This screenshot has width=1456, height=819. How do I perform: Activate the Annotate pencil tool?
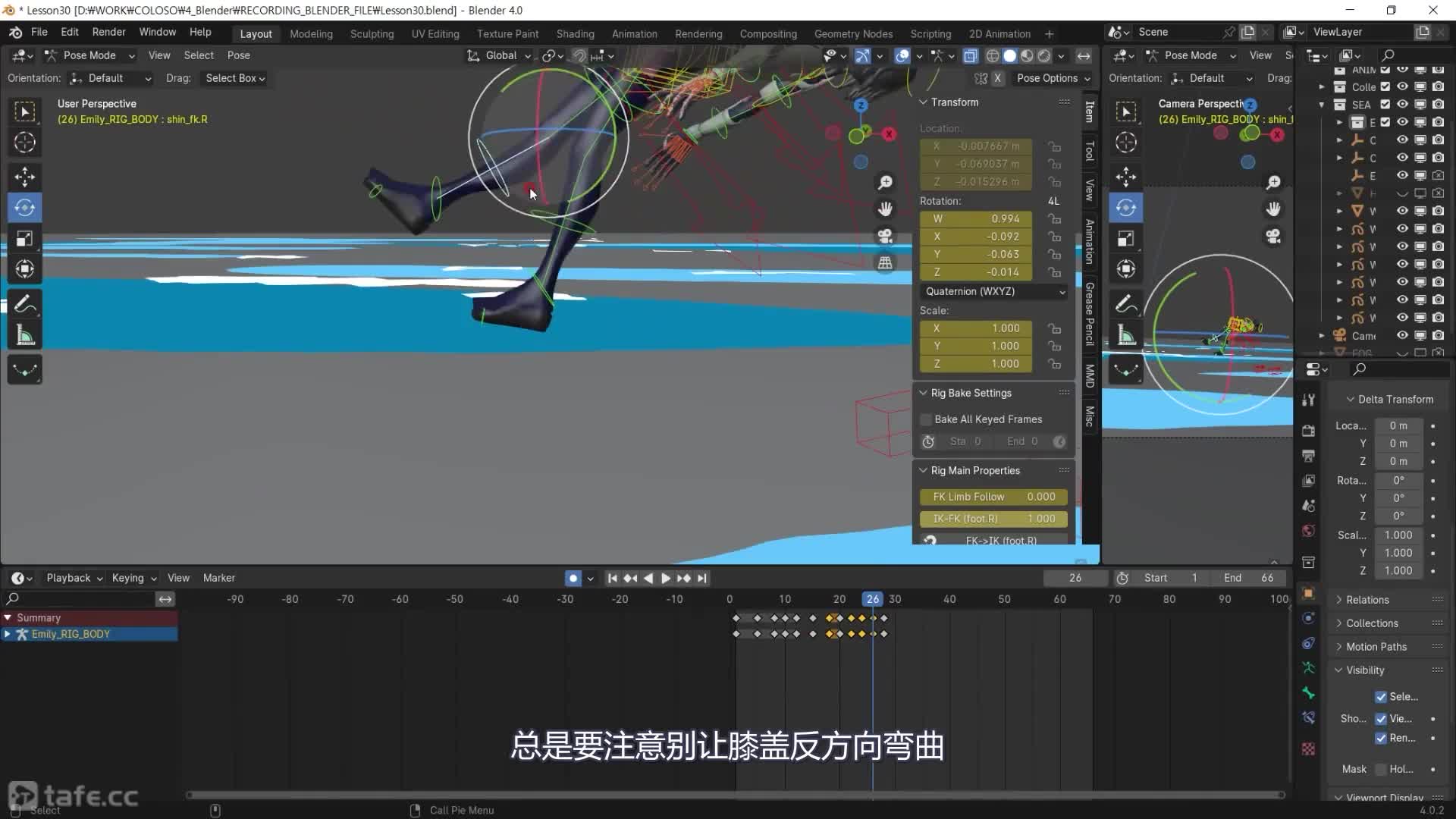pyautogui.click(x=24, y=304)
